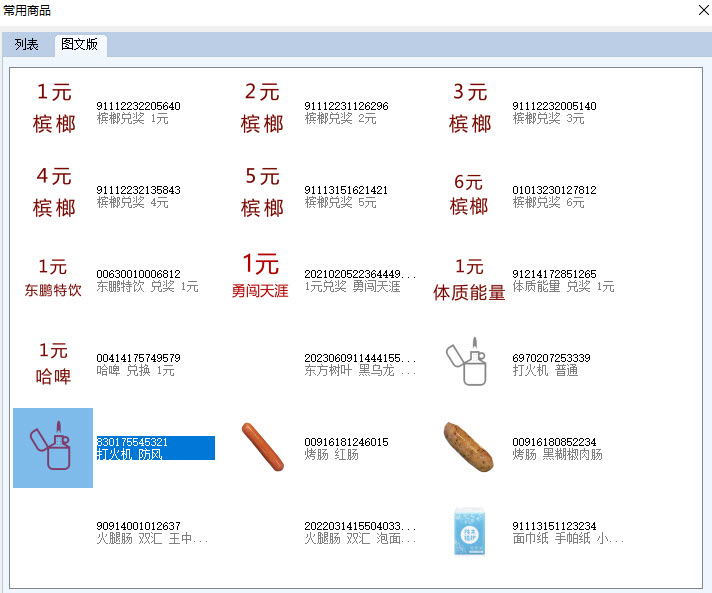The image size is (712, 593).
Task: Select the 火腿肠 双汇 泡面 item label
Action: pyautogui.click(x=360, y=539)
